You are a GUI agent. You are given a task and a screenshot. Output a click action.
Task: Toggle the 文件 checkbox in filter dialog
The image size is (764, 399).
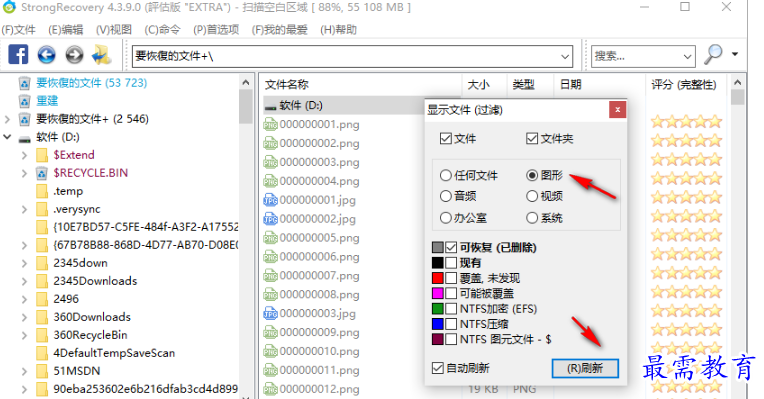[x=445, y=138]
